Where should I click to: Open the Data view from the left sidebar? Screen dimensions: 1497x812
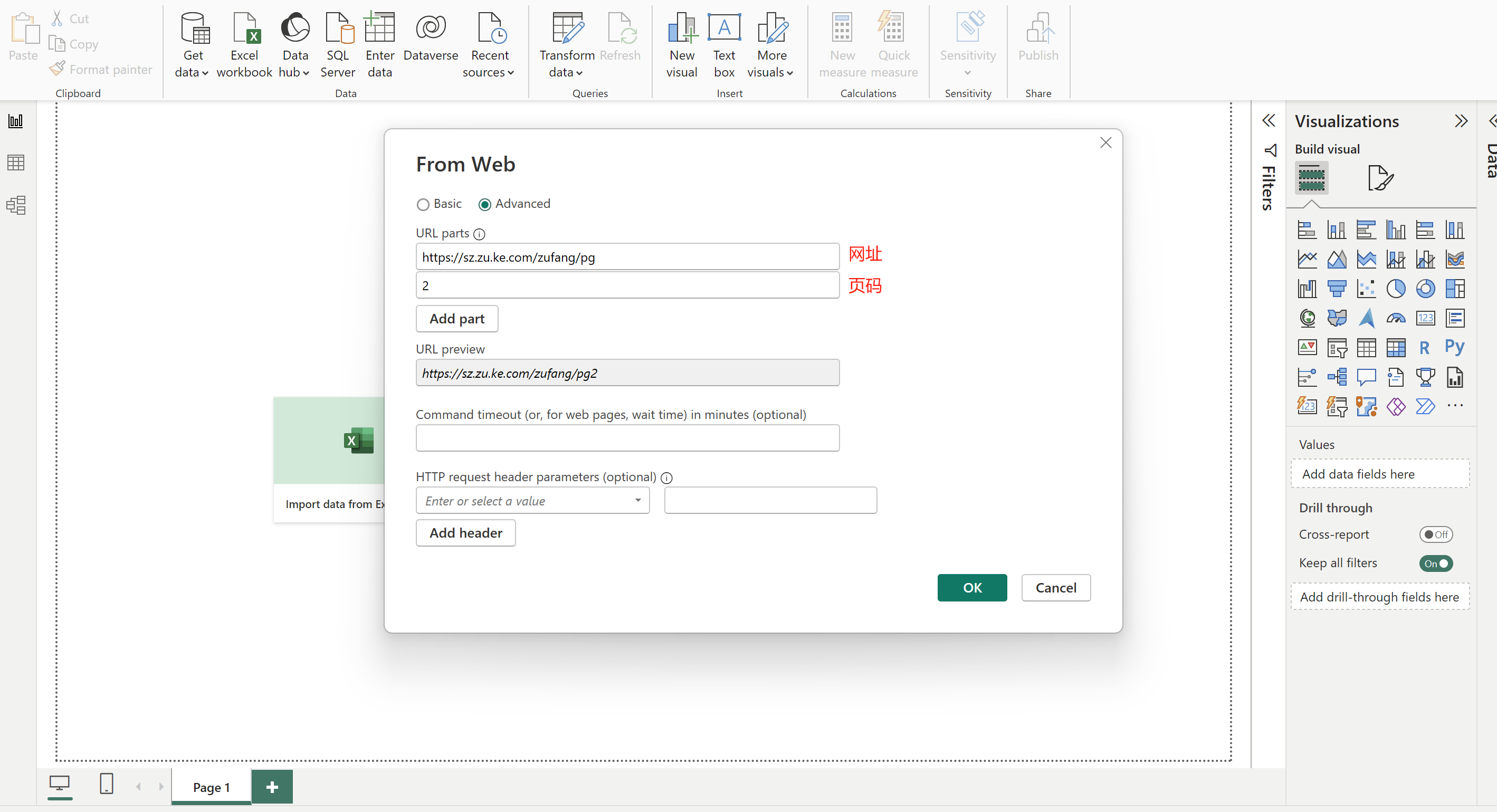tap(16, 163)
